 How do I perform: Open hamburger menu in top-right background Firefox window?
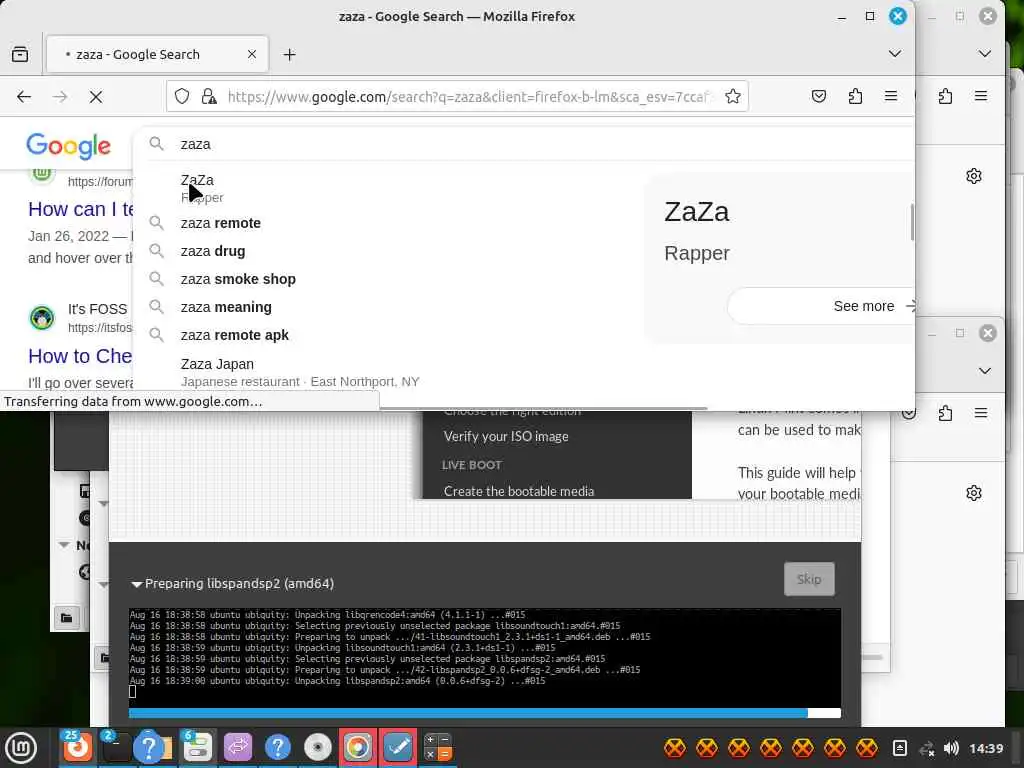981,97
